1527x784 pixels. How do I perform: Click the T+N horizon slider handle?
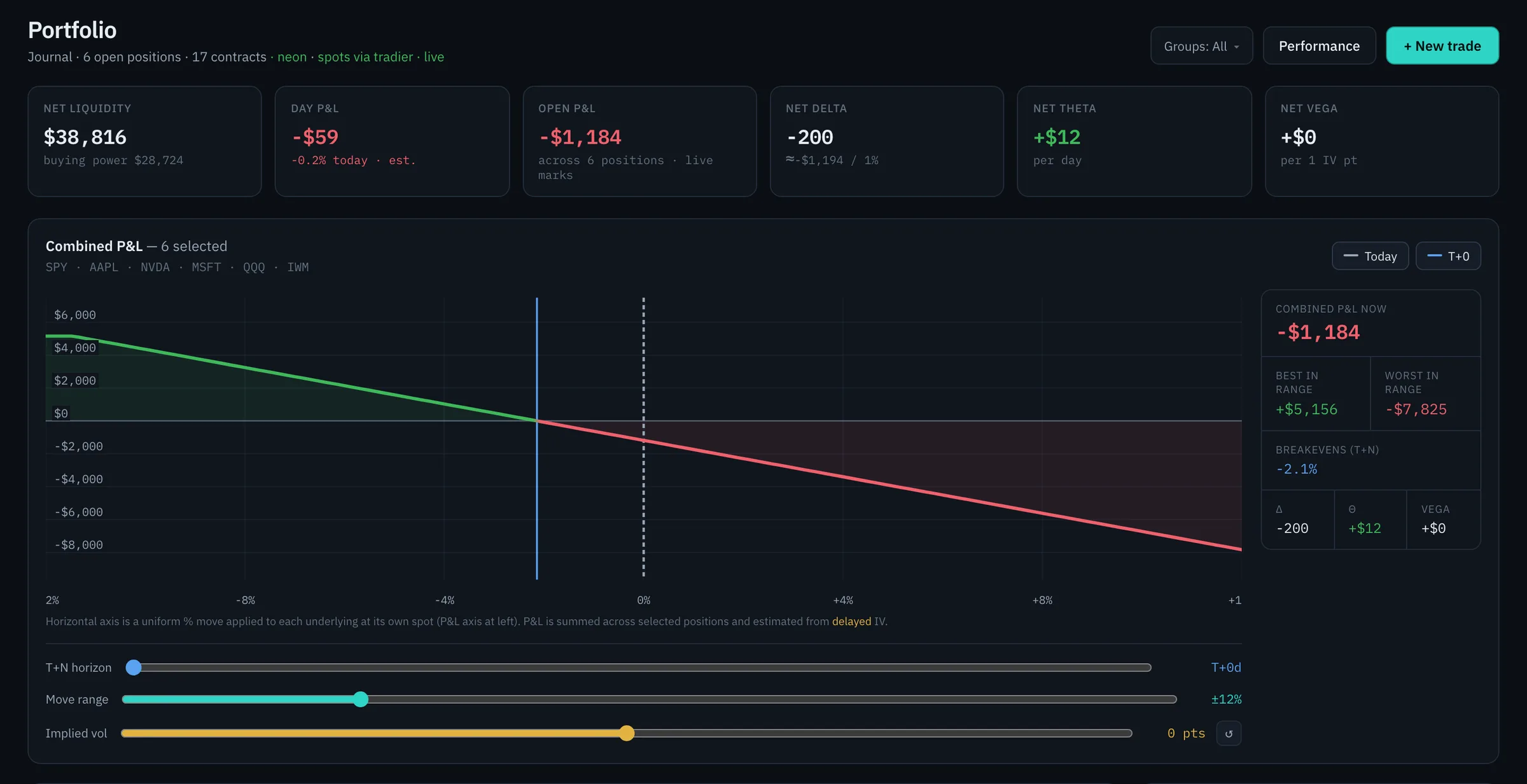point(133,667)
